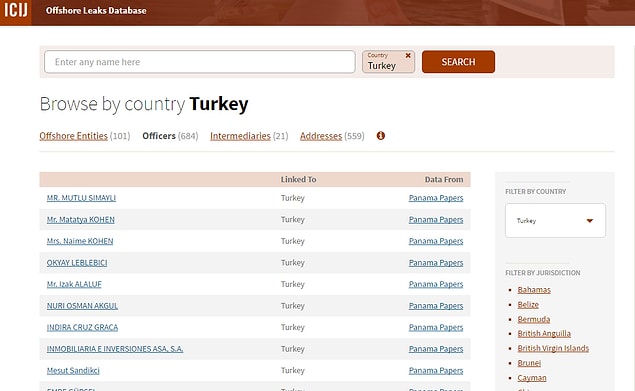Select the Officers tab
The width and height of the screenshot is (635, 391).
159,136
